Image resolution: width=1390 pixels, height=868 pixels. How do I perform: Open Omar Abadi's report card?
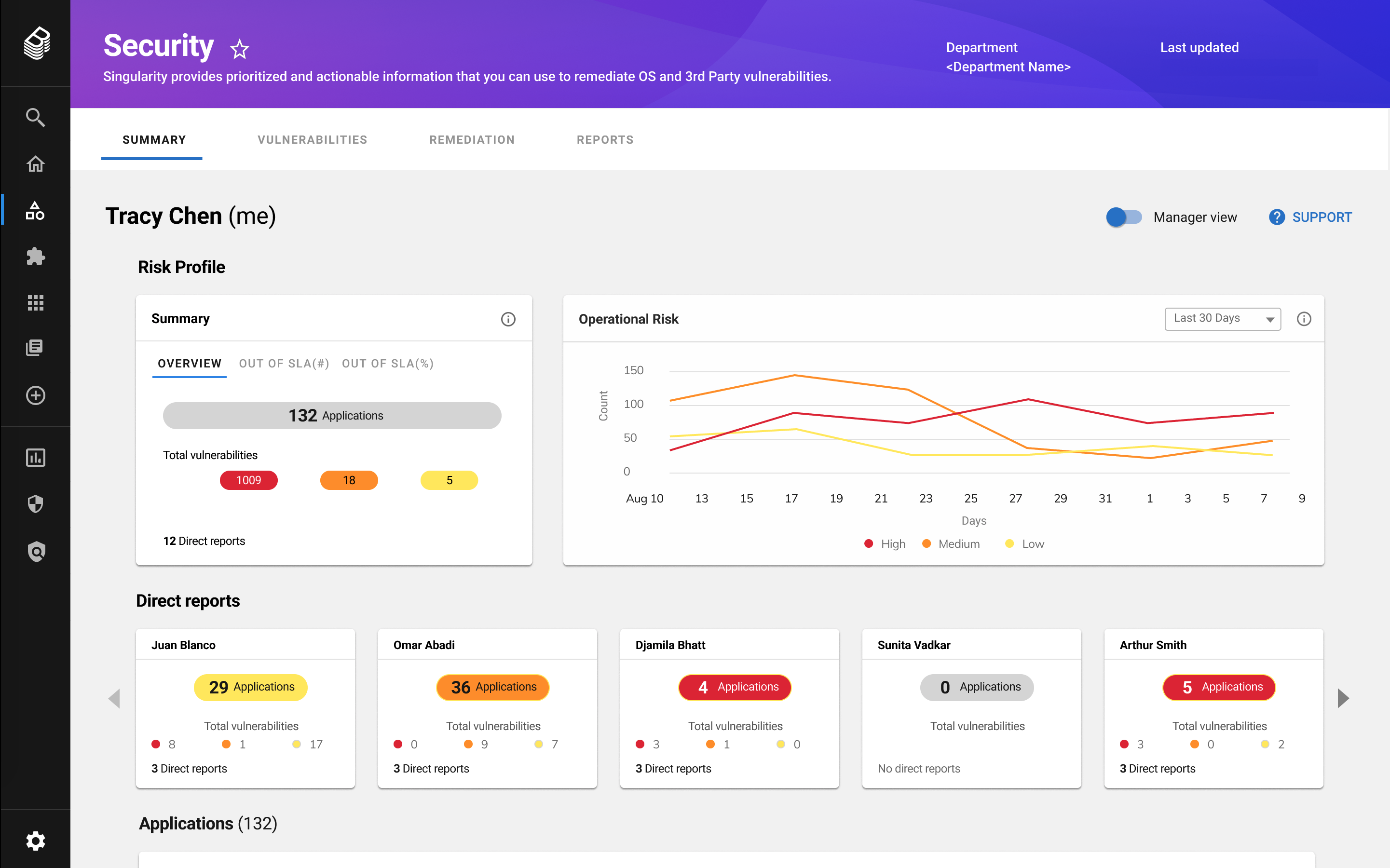488,708
